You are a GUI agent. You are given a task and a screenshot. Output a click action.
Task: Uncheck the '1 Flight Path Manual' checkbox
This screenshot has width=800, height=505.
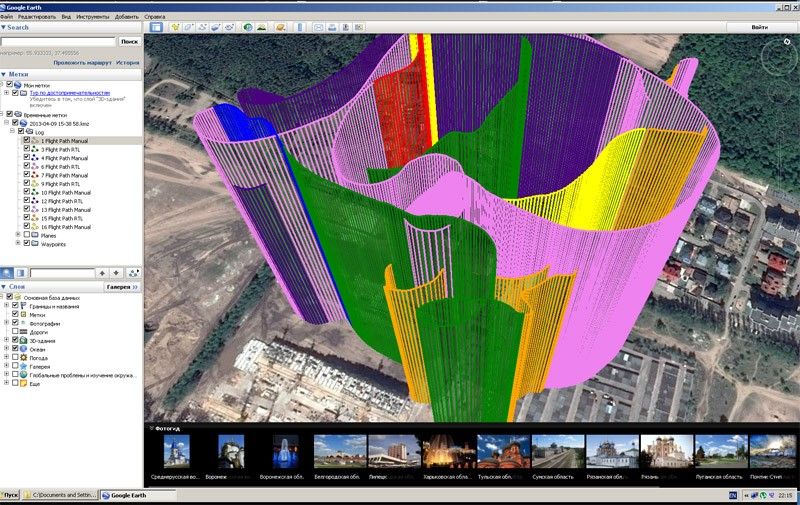pos(27,140)
